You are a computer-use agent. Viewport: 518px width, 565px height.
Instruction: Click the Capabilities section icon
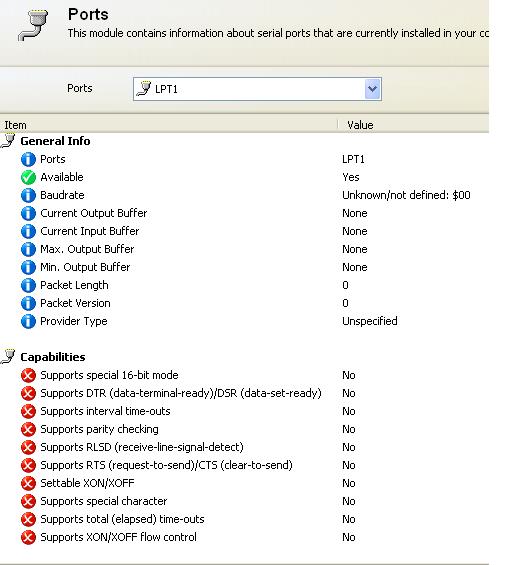pyautogui.click(x=8, y=356)
